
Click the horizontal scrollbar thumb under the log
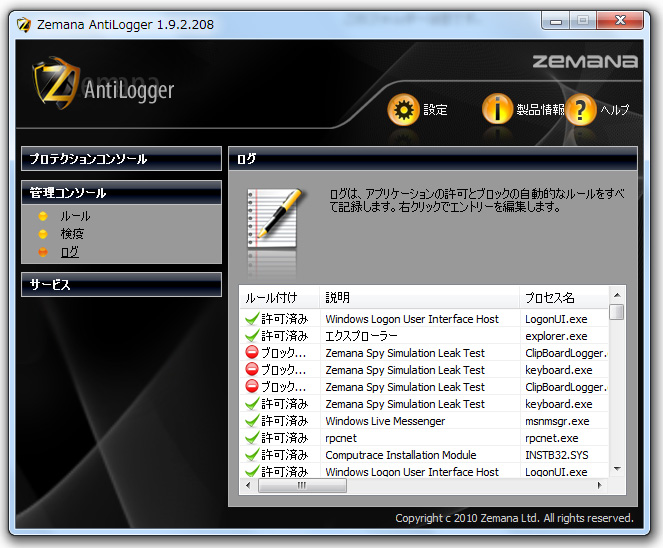(302, 485)
